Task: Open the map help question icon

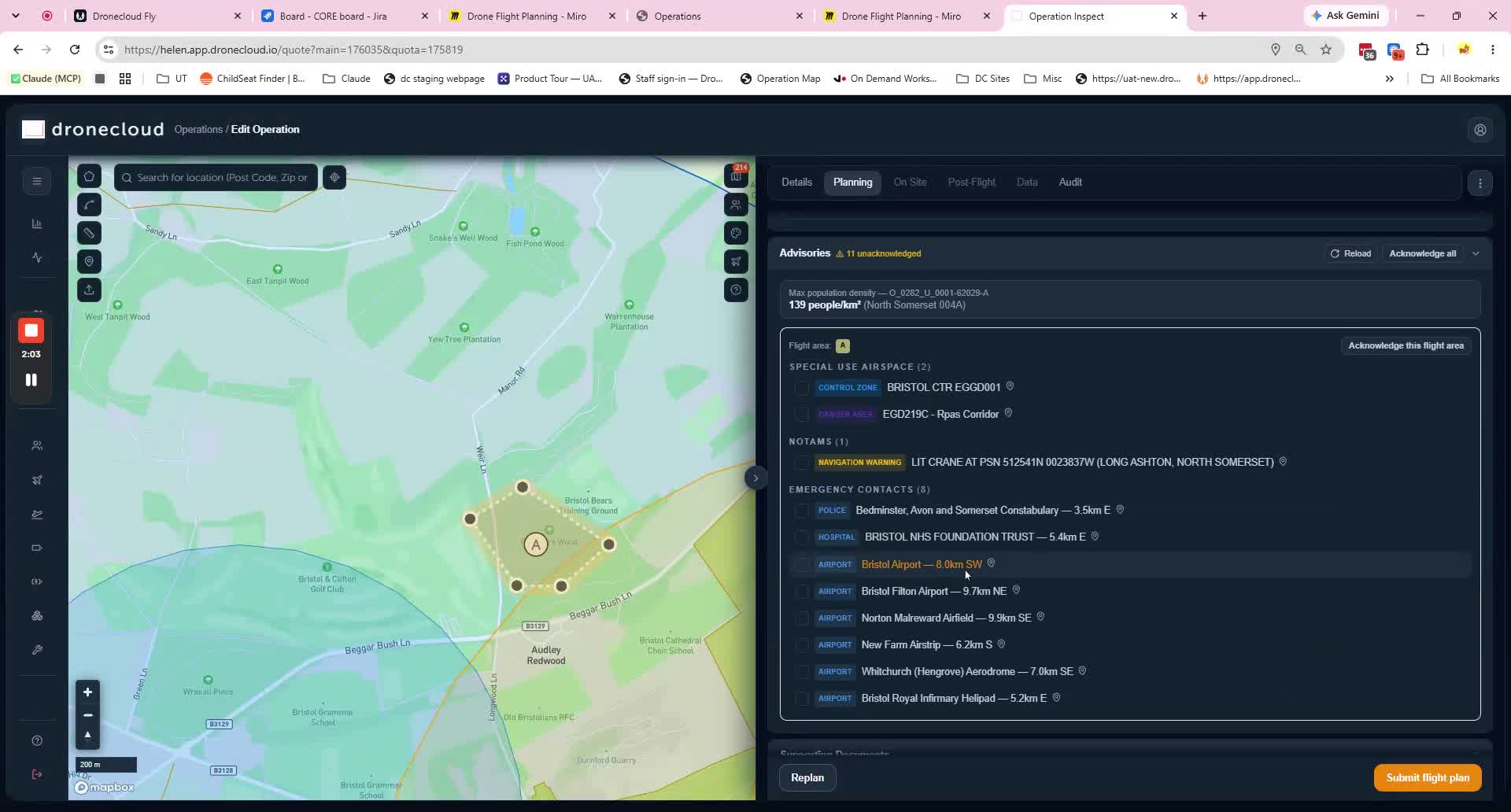Action: click(736, 290)
